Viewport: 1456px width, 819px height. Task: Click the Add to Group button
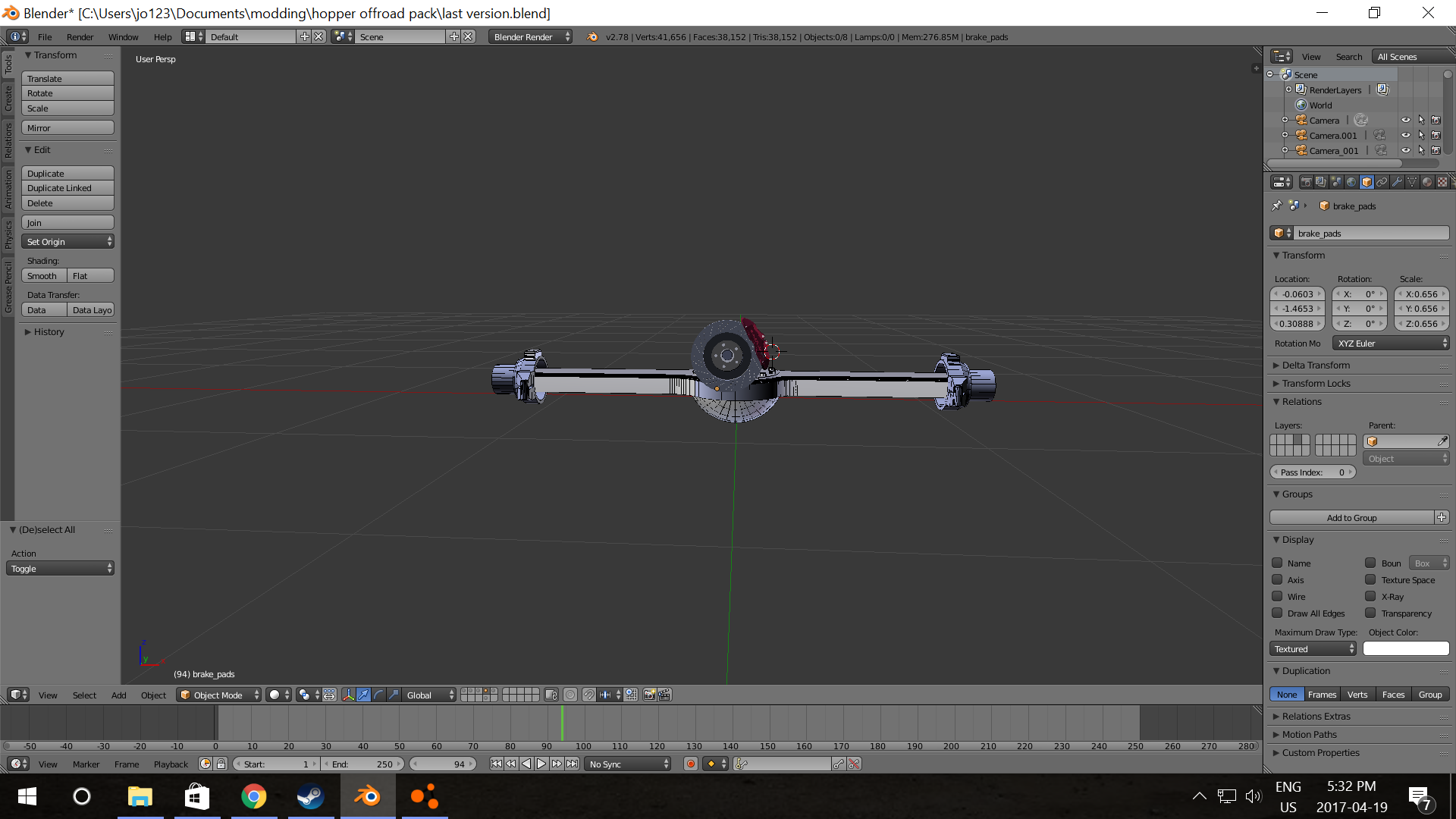1351,517
